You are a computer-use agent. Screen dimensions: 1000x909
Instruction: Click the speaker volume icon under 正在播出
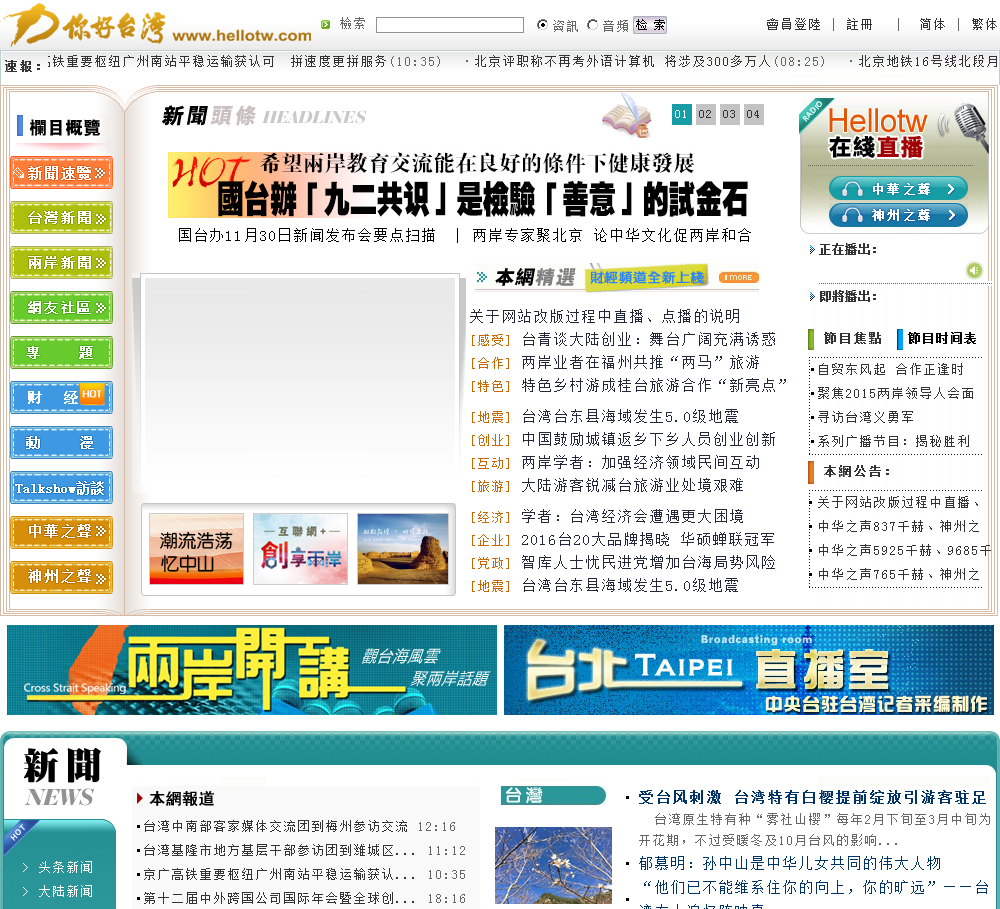[x=974, y=270]
